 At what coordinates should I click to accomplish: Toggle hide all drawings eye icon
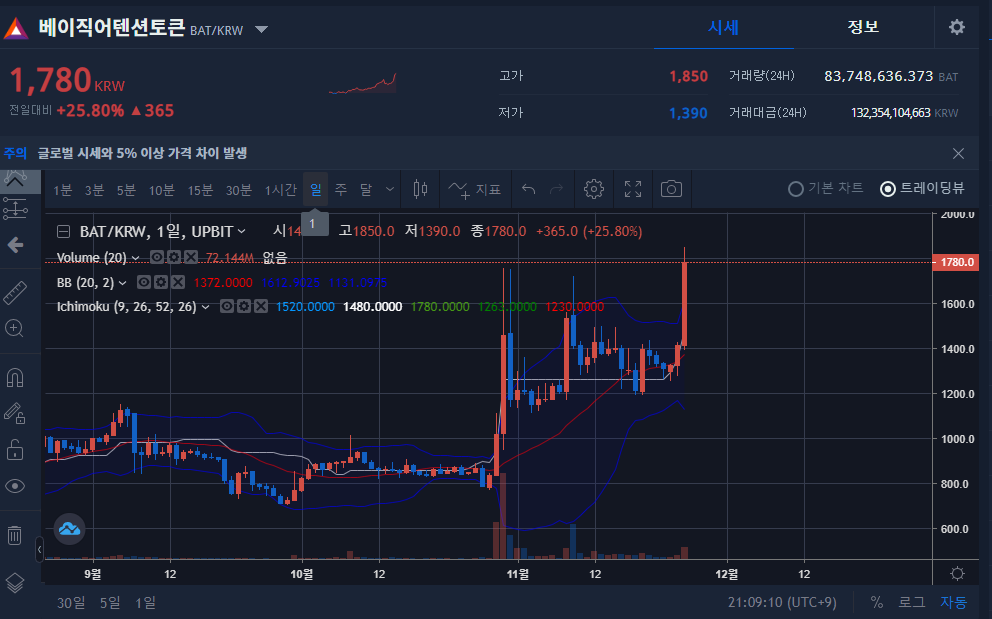point(15,486)
